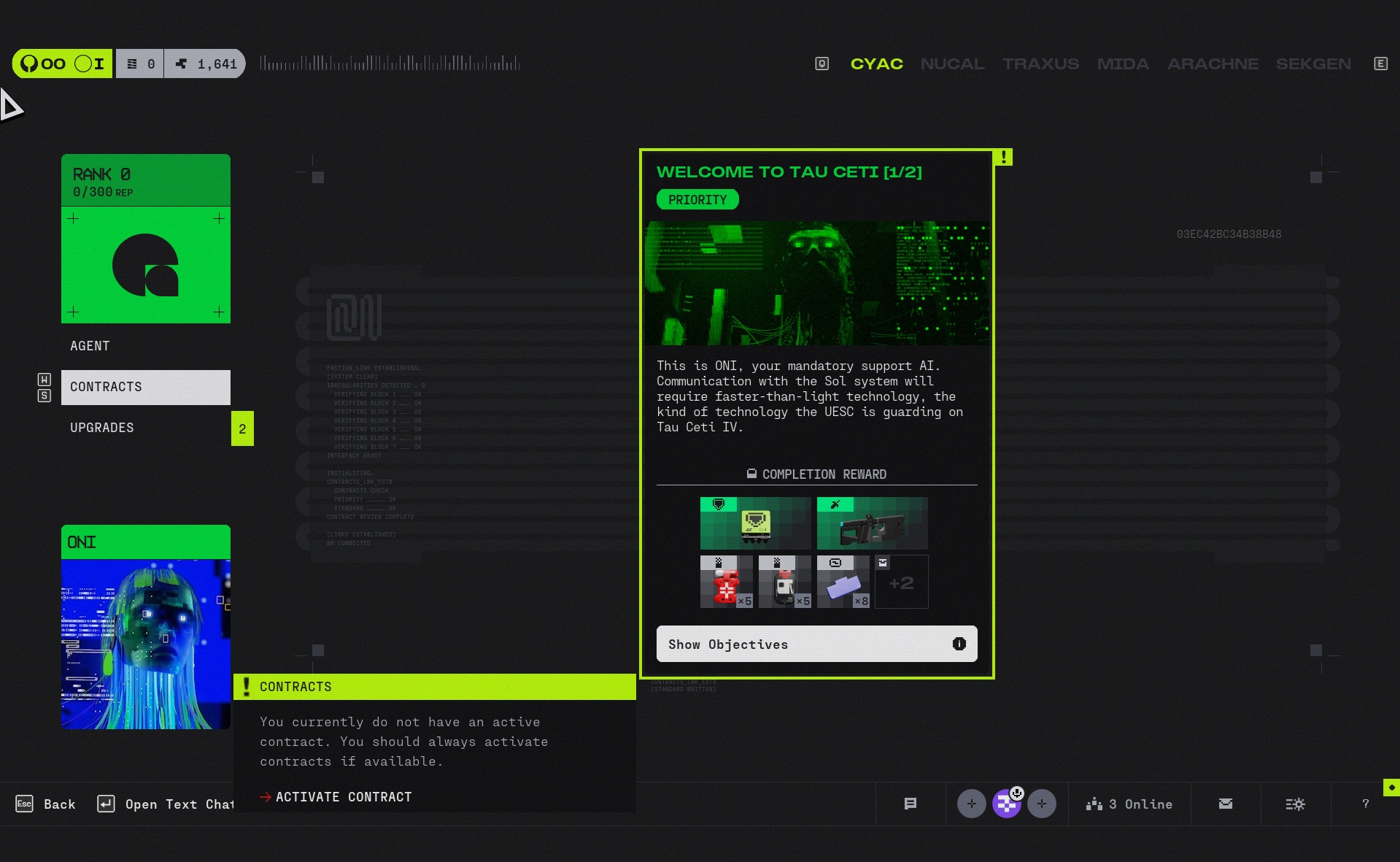Select CONTRACTS in the side menu
1400x862 pixels.
pyautogui.click(x=146, y=387)
